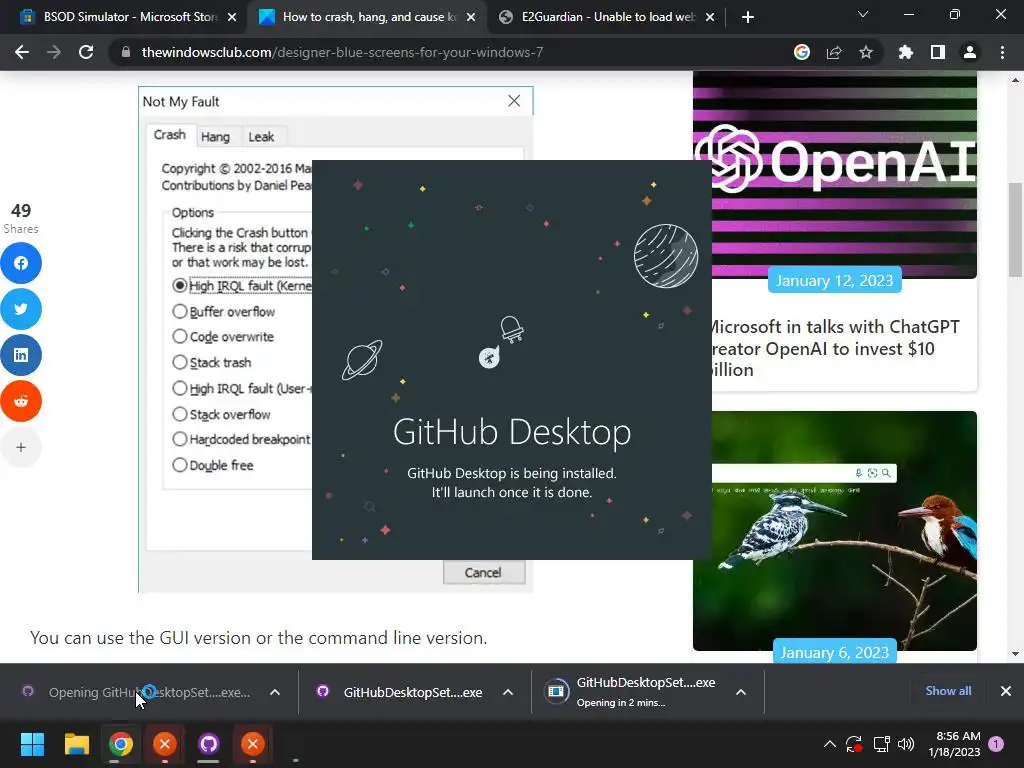The height and width of the screenshot is (768, 1024).
Task: Open a new browser tab
Action: (748, 17)
